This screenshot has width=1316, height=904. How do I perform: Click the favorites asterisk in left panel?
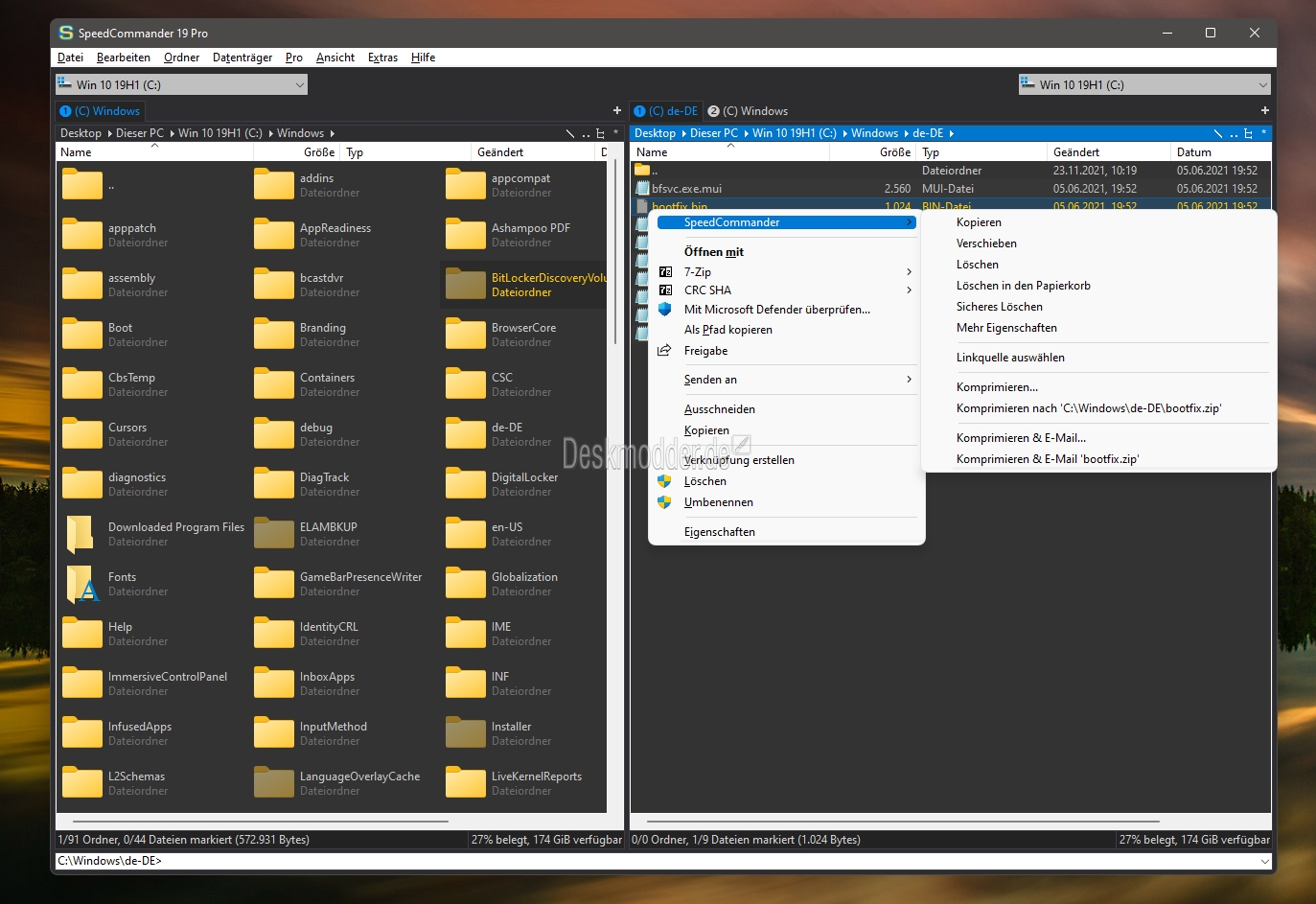click(616, 133)
